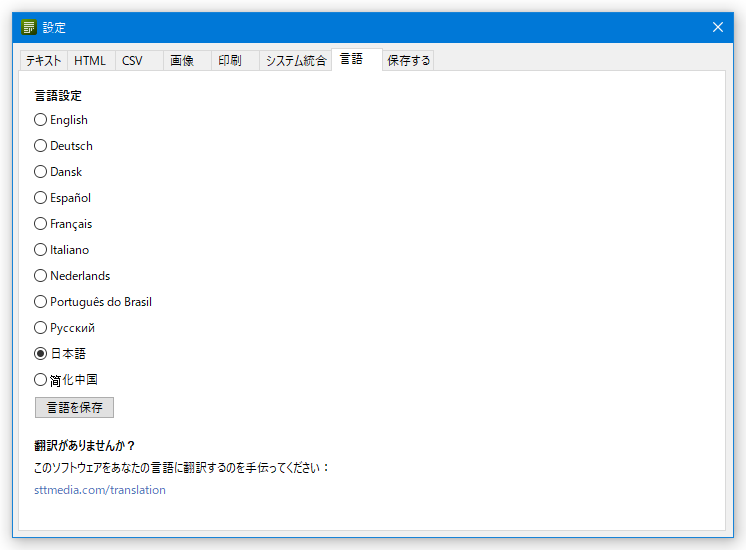Image resolution: width=746 pixels, height=550 pixels.
Task: Click the 言語を保存 button
Action: [x=74, y=407]
